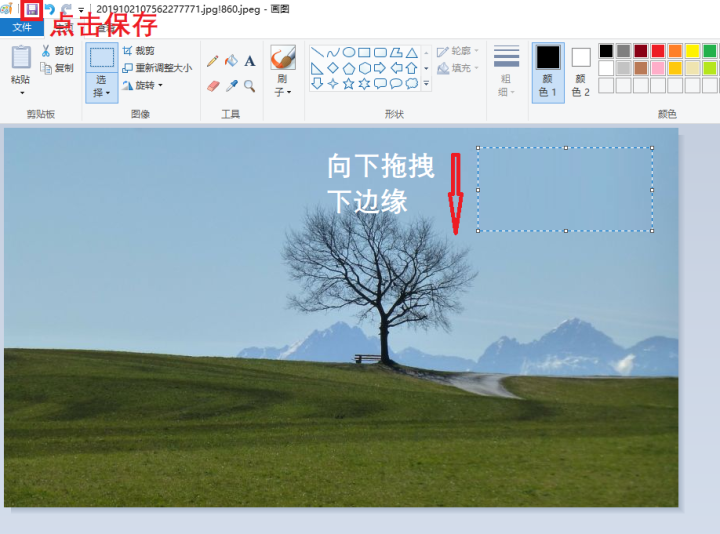
Task: Open the 文件 (File) menu tab
Action: click(x=22, y=27)
